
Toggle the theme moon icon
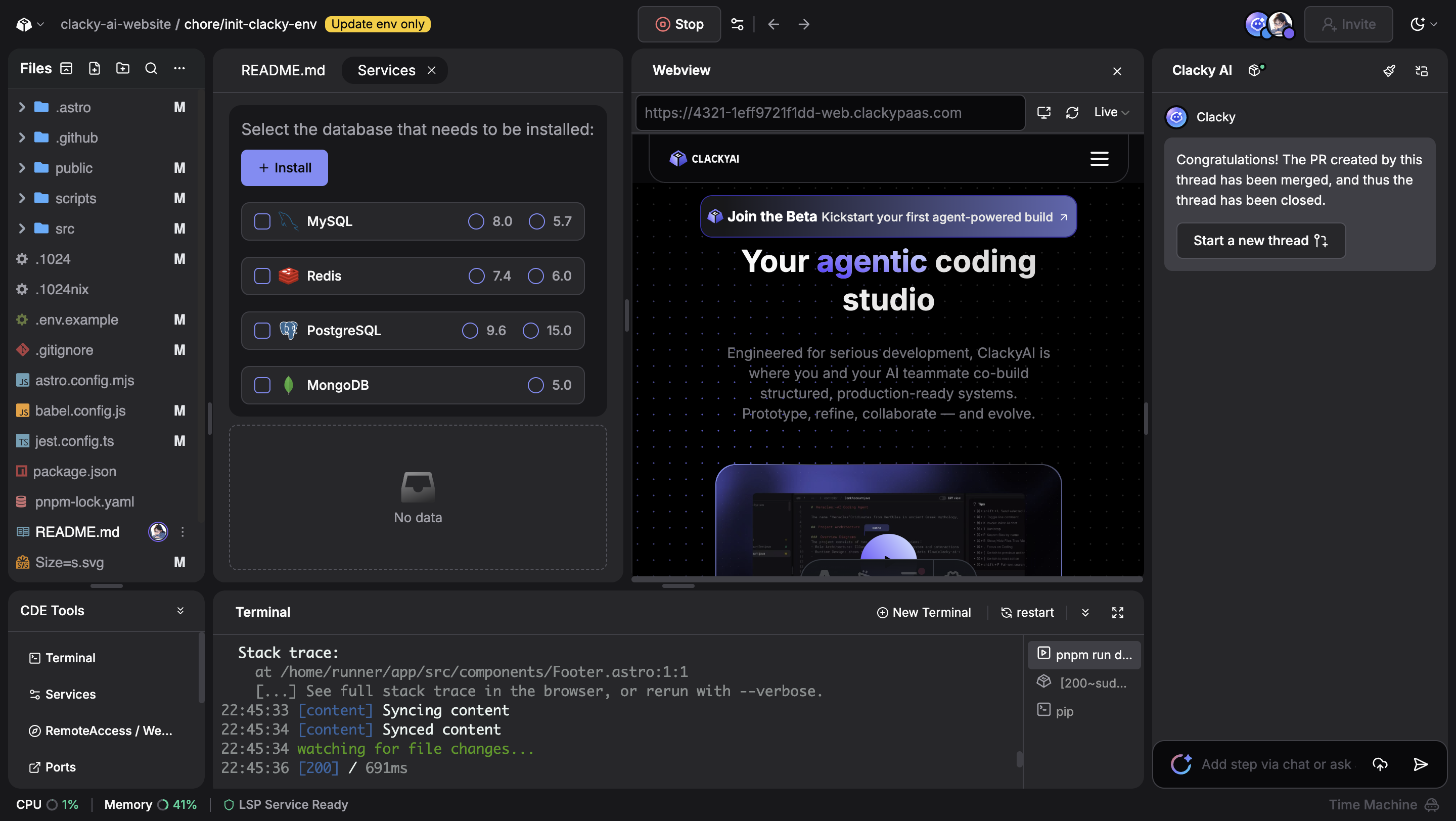coord(1417,24)
